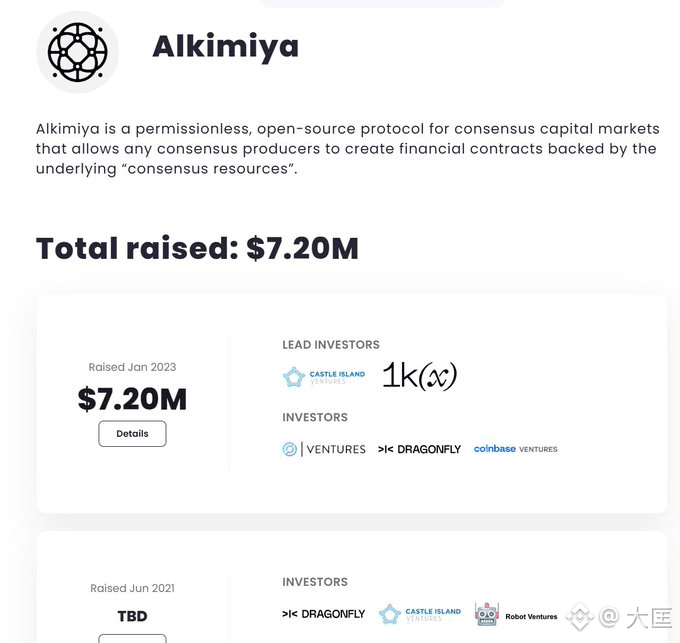Select the $7.20M amount in the round card
This screenshot has width=680, height=643.
132,399
